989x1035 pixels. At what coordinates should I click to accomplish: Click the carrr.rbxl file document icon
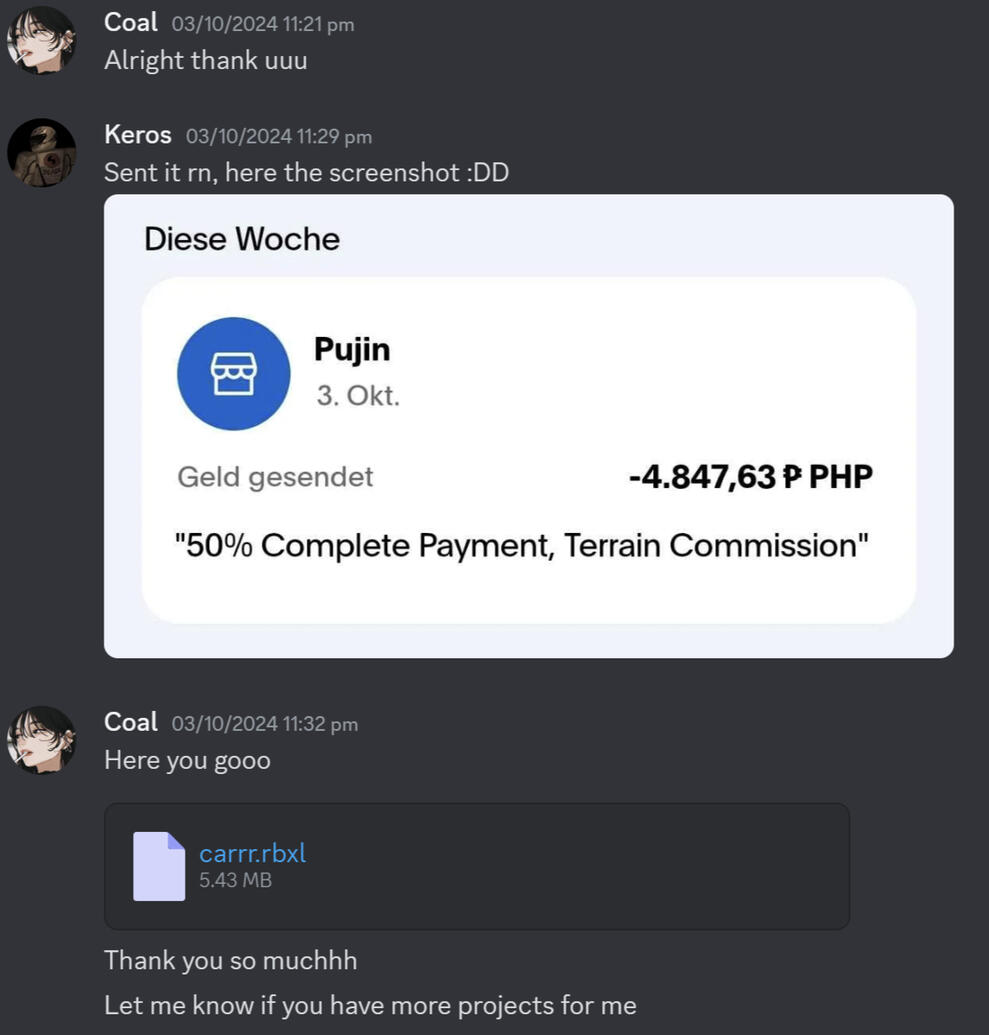[159, 866]
